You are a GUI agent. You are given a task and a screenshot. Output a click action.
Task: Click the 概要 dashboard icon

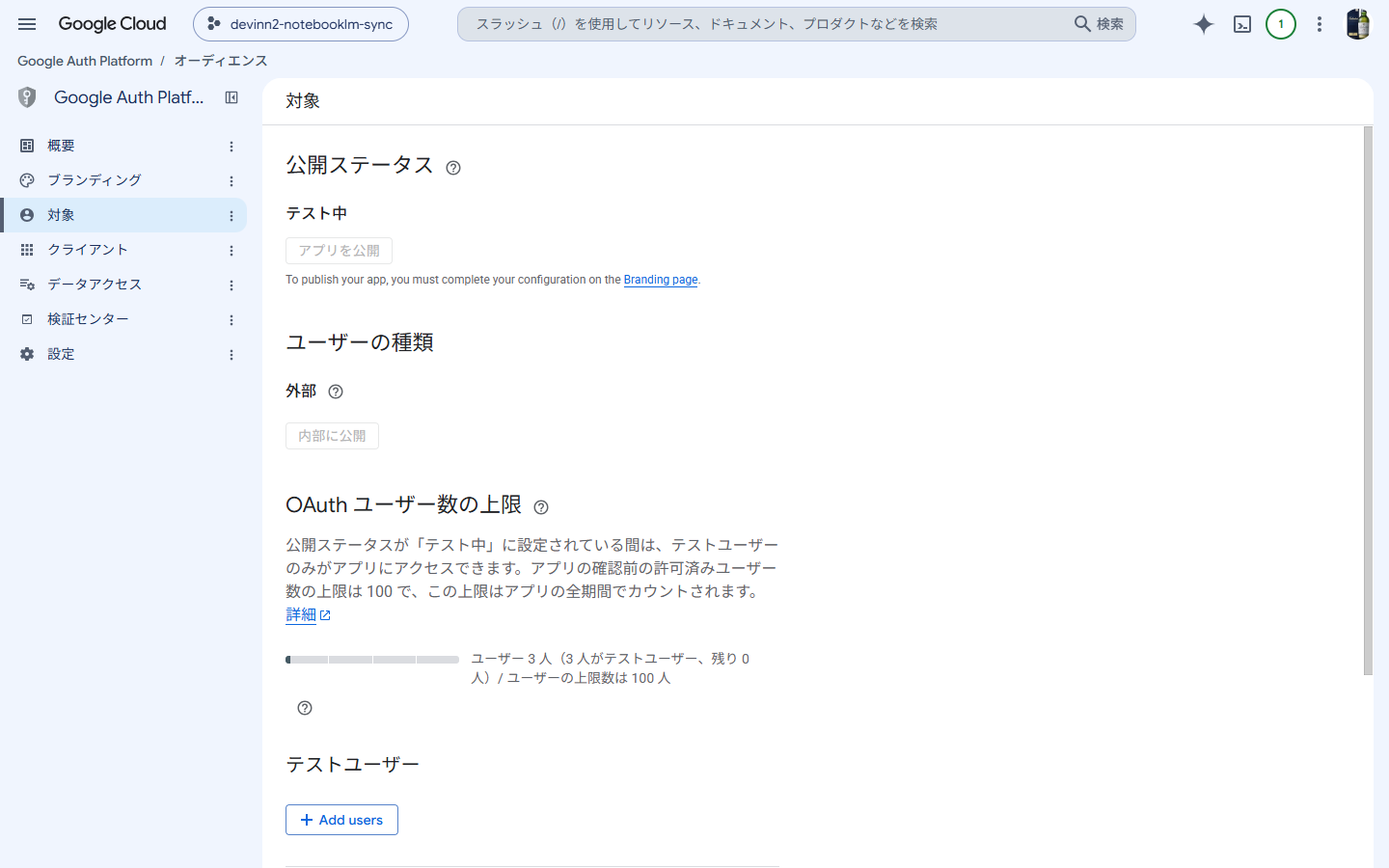tap(27, 146)
